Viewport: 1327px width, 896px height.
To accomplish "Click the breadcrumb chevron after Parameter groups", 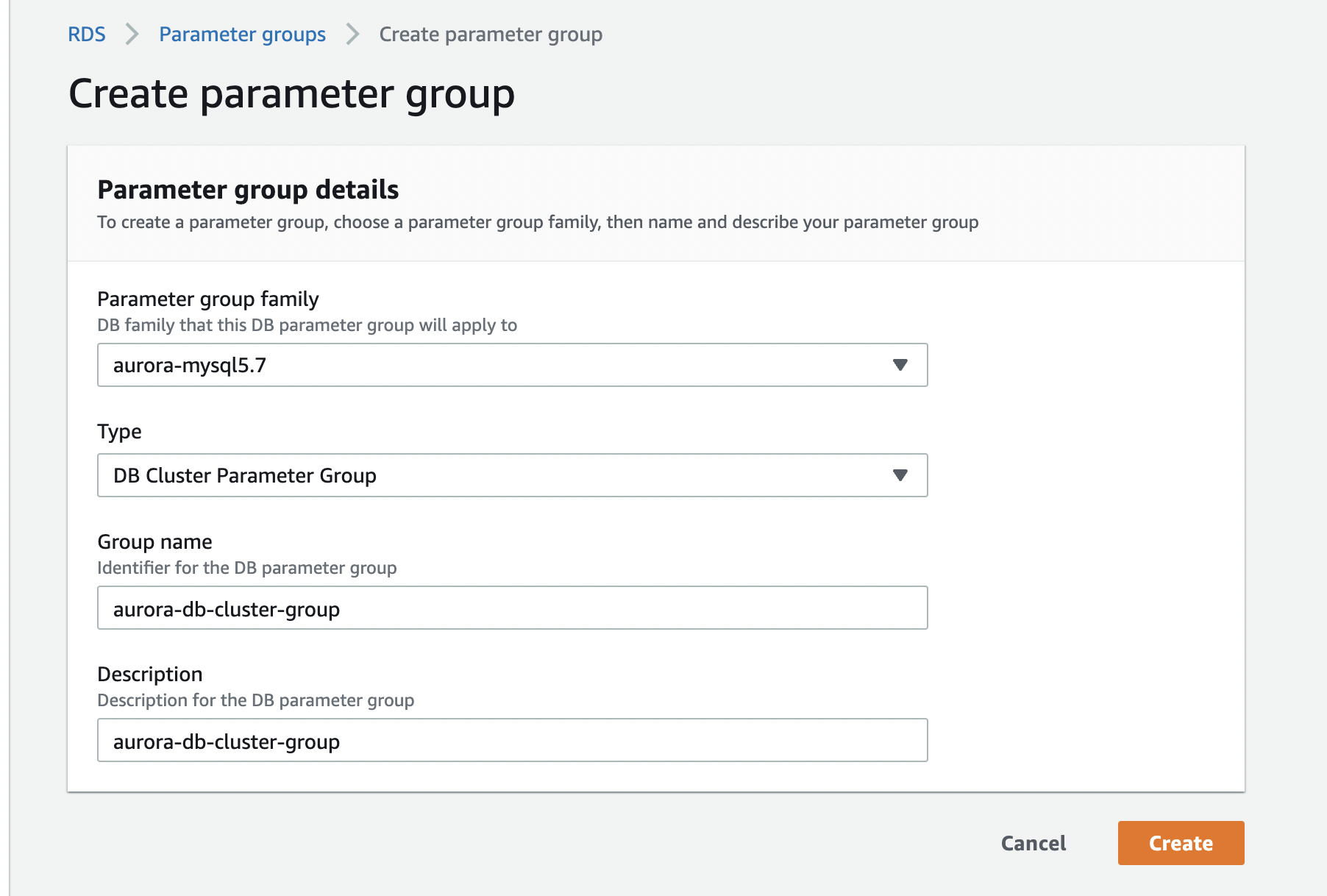I will 353,34.
